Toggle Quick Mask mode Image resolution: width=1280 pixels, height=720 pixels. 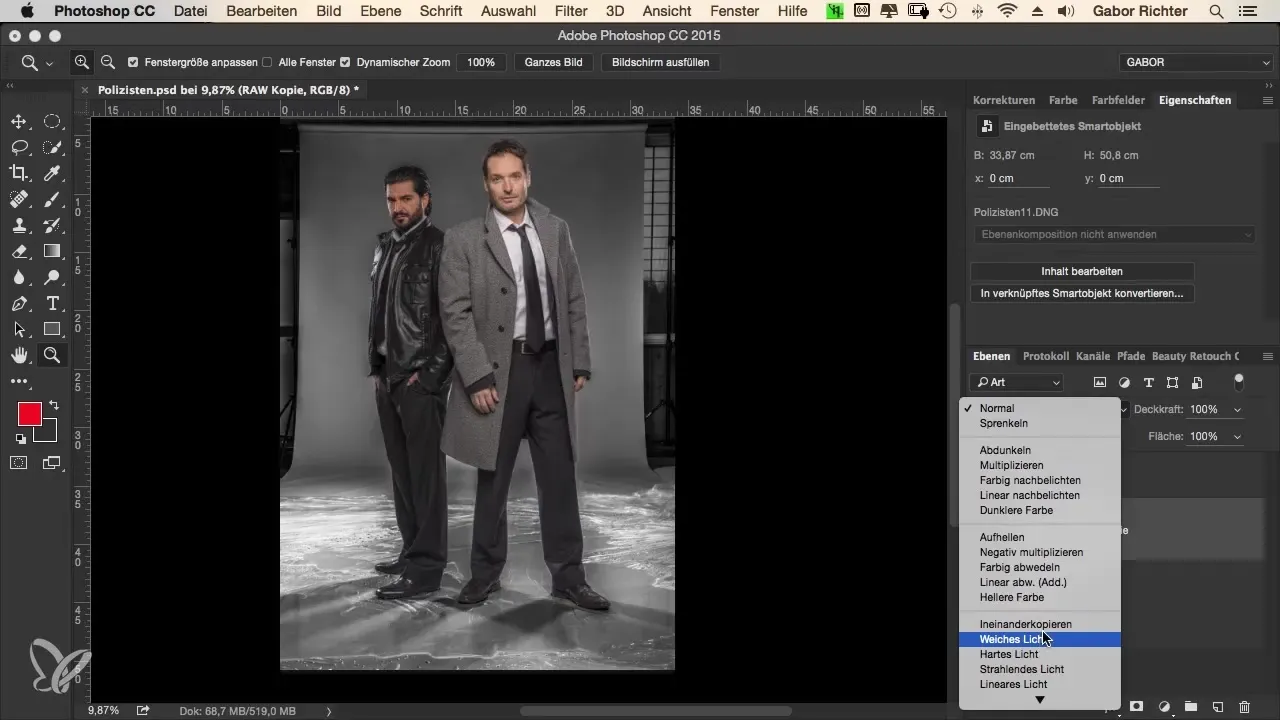coord(19,463)
